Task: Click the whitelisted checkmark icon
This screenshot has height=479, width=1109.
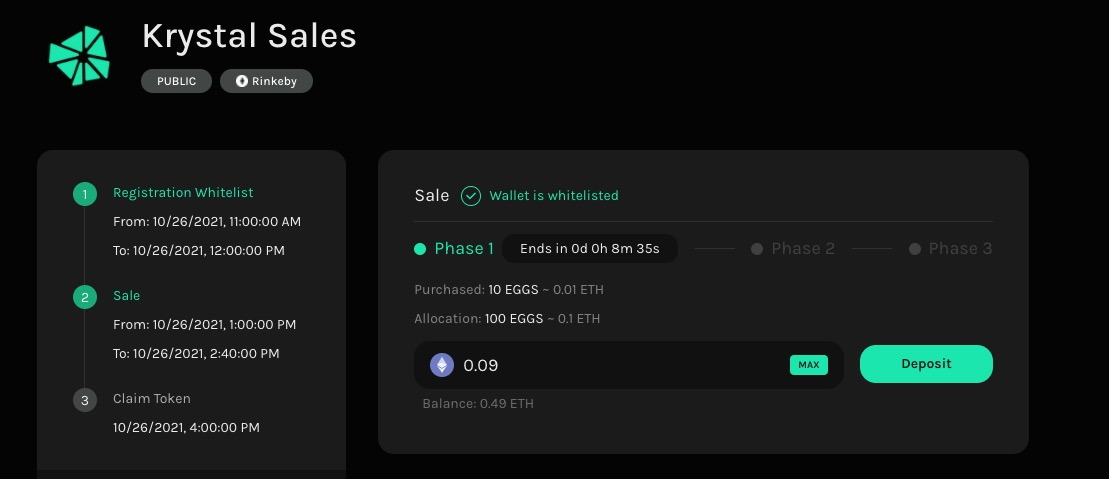Action: coord(471,196)
